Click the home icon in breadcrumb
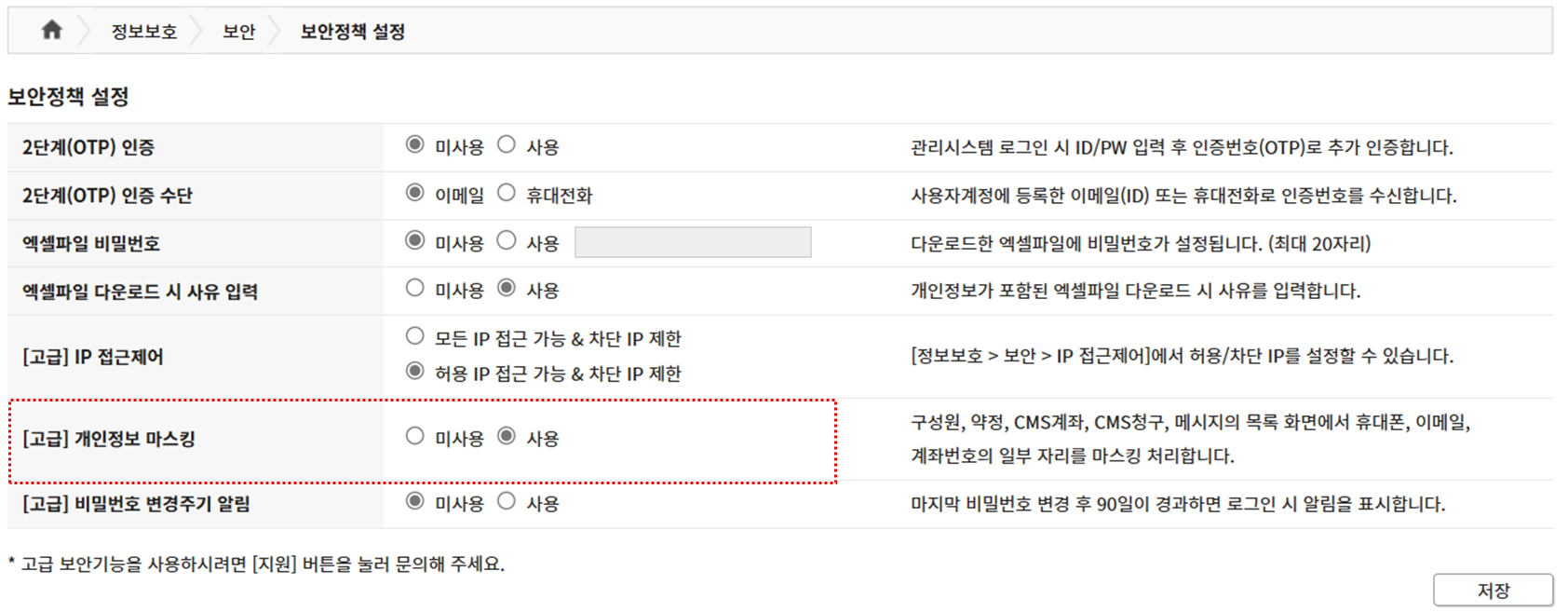Viewport: 1568px width, 612px height. [x=52, y=31]
